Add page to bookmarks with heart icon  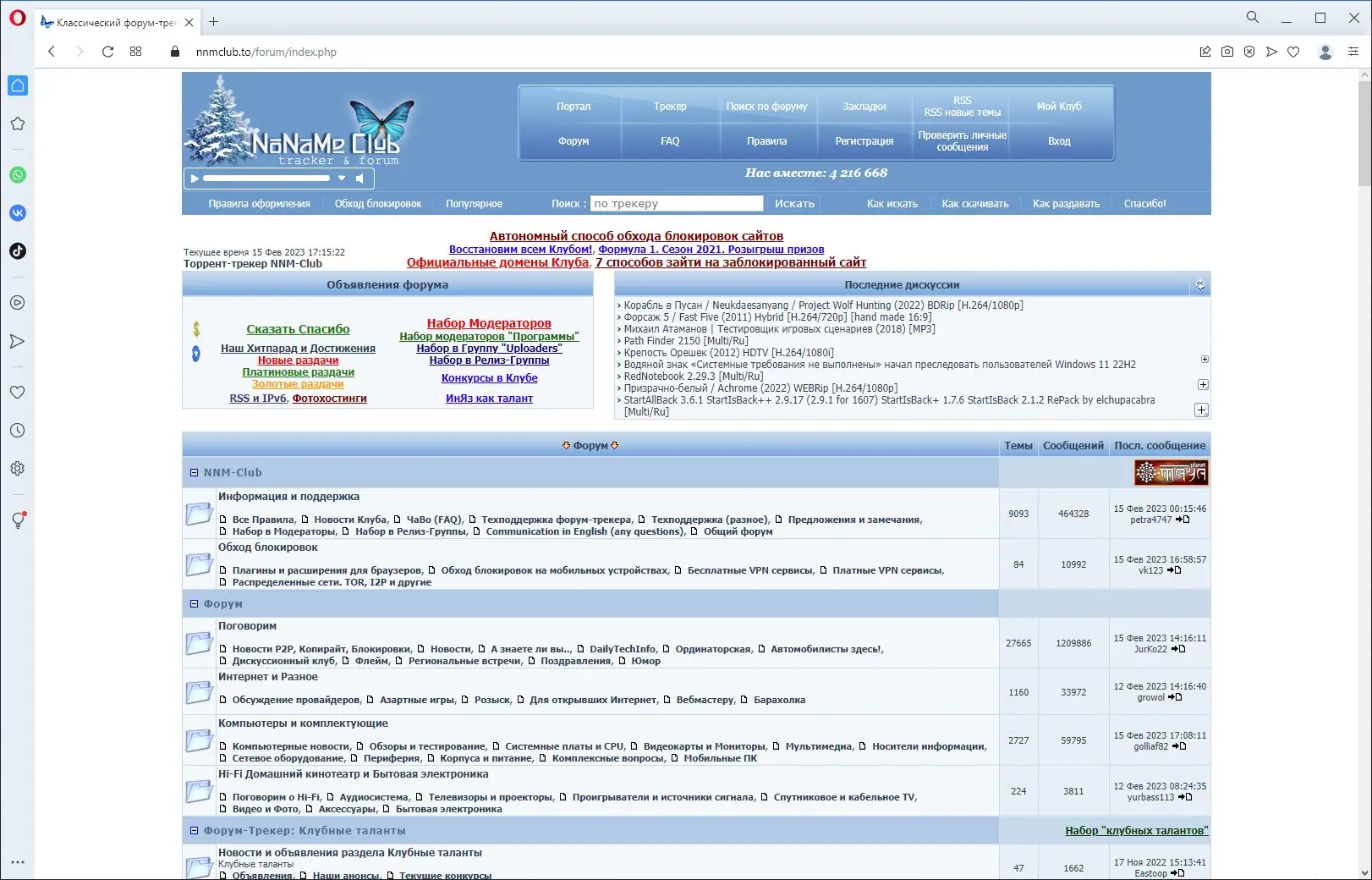point(1293,52)
